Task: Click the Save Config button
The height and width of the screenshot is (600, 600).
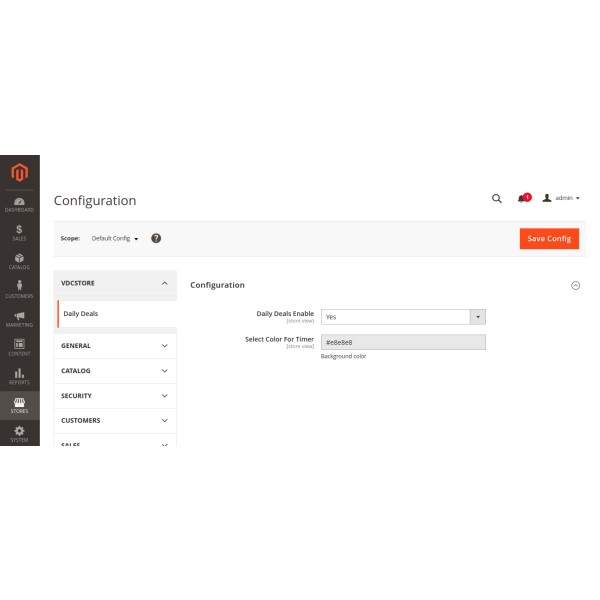Action: pyautogui.click(x=549, y=239)
